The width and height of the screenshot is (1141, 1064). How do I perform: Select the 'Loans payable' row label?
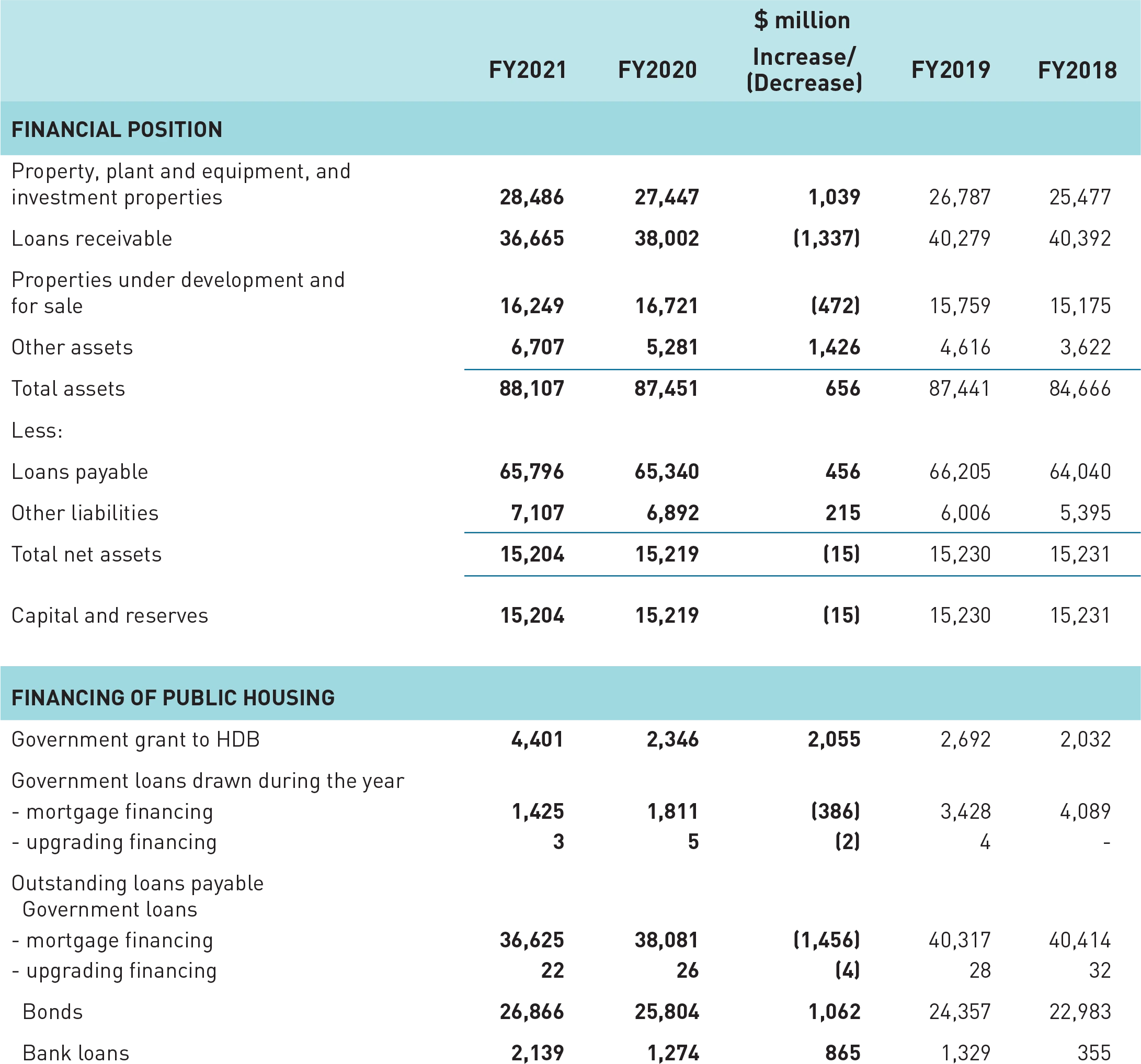click(80, 472)
